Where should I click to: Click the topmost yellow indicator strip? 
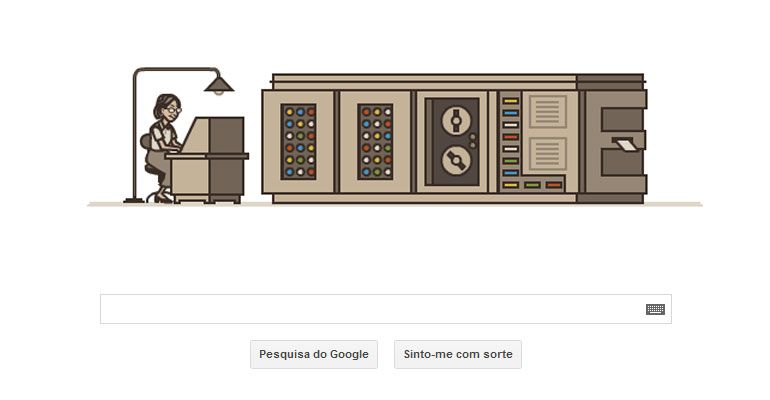click(511, 101)
